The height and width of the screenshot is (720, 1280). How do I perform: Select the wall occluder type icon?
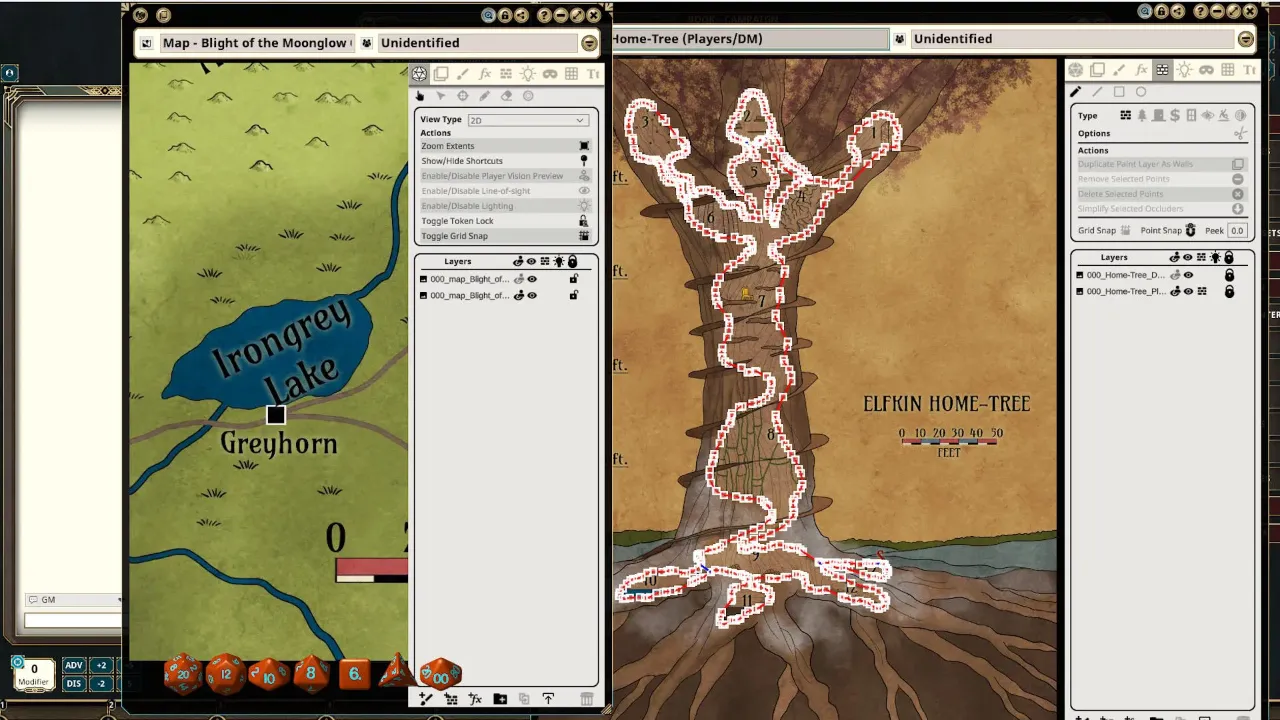tap(1125, 116)
